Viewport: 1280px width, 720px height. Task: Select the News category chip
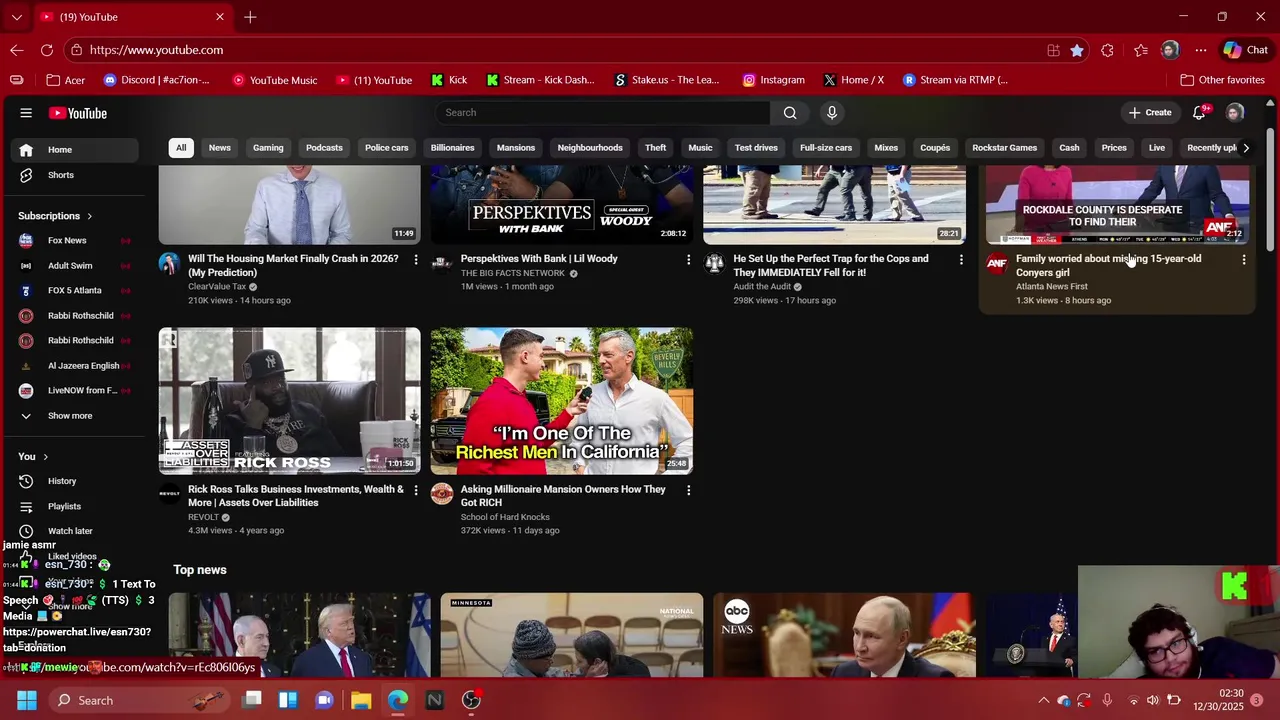[x=220, y=148]
